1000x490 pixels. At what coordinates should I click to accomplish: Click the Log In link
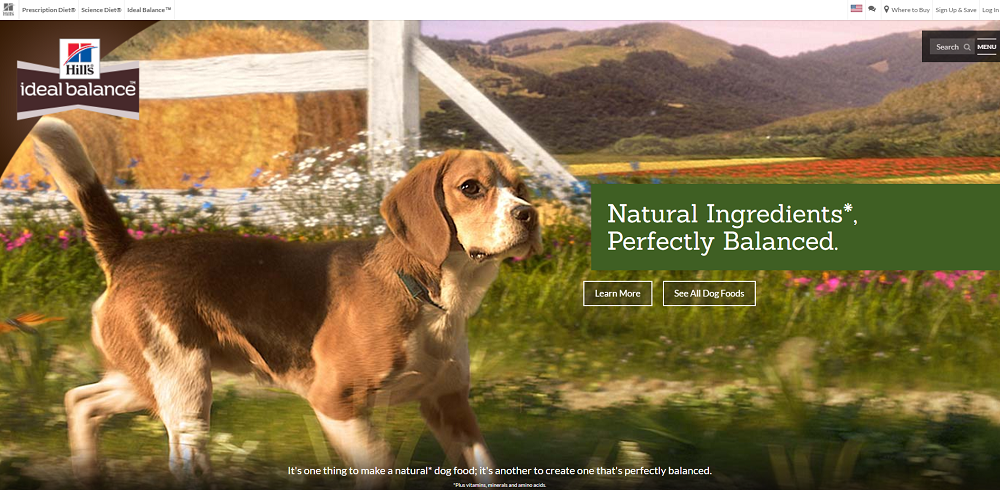(x=990, y=10)
